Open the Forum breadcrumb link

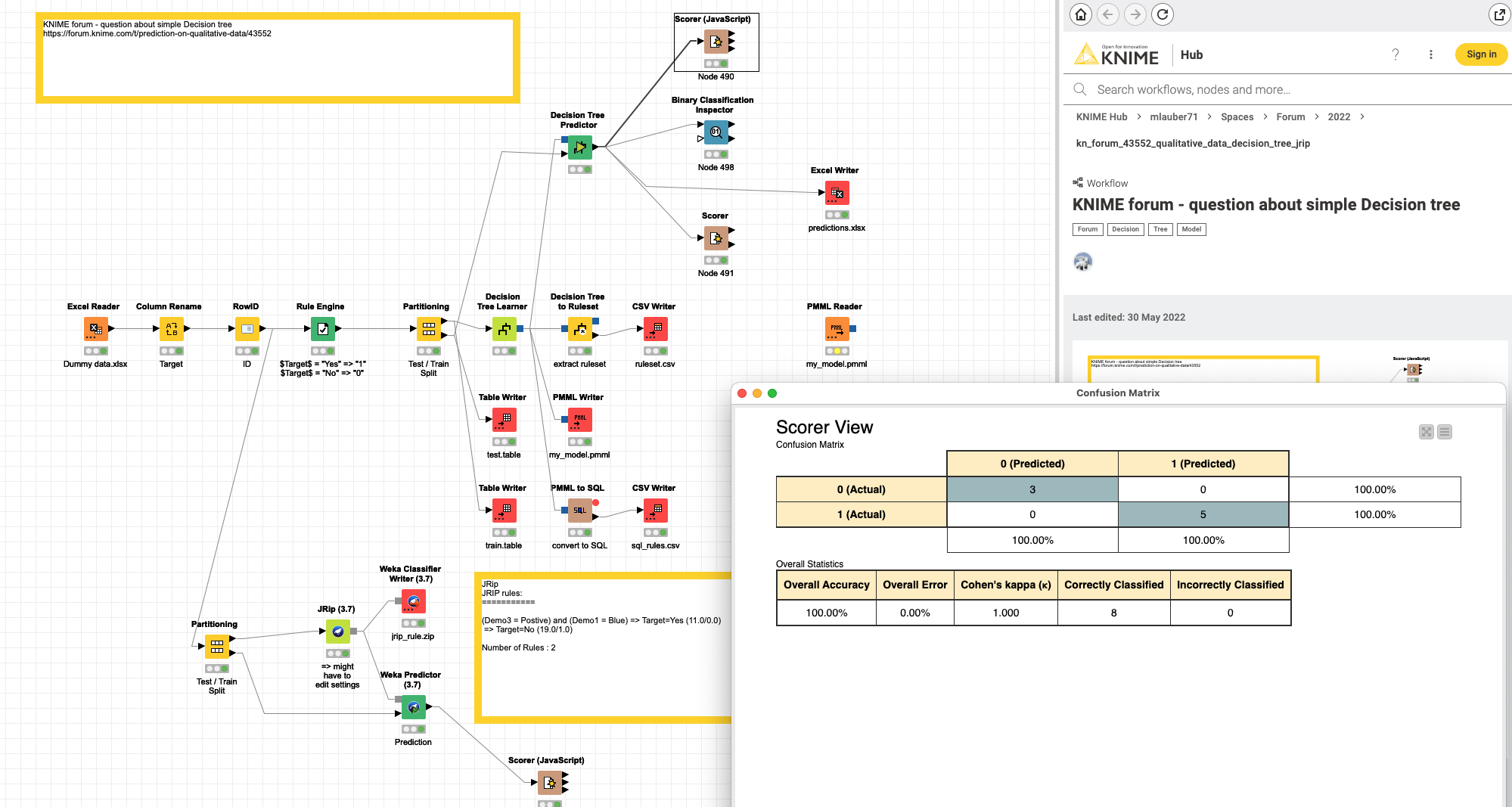click(x=1290, y=116)
